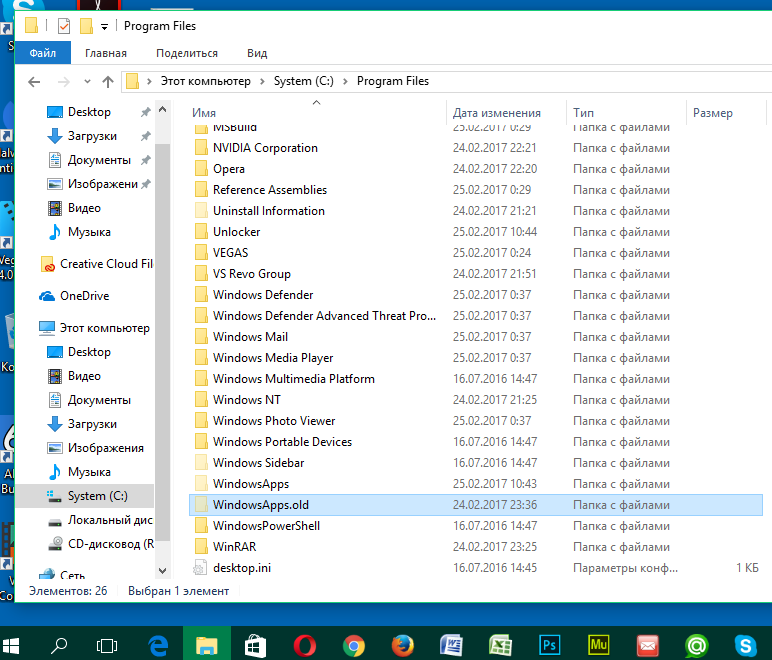Image resolution: width=772 pixels, height=660 pixels.
Task: Select the Windows Defender folder icon
Action: click(x=201, y=294)
